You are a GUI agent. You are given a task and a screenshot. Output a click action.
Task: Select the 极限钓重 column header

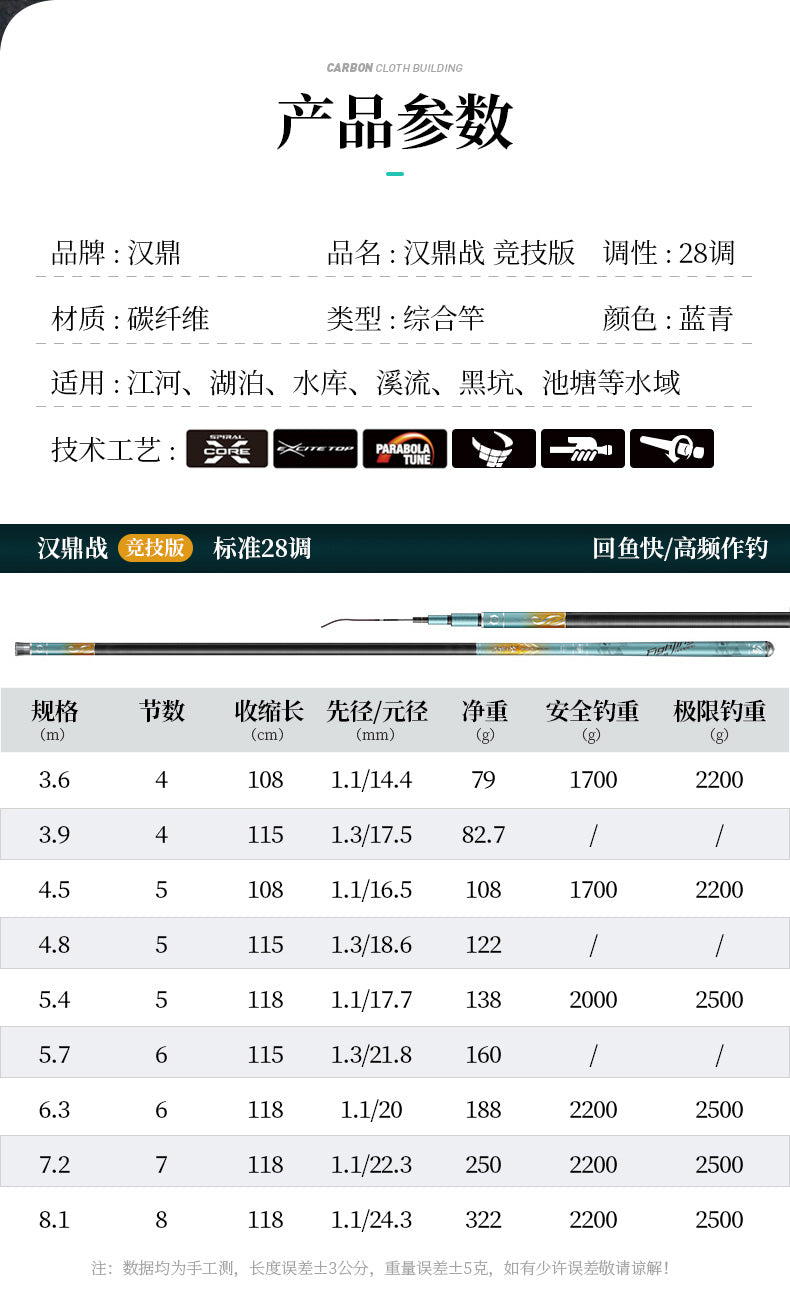(719, 712)
